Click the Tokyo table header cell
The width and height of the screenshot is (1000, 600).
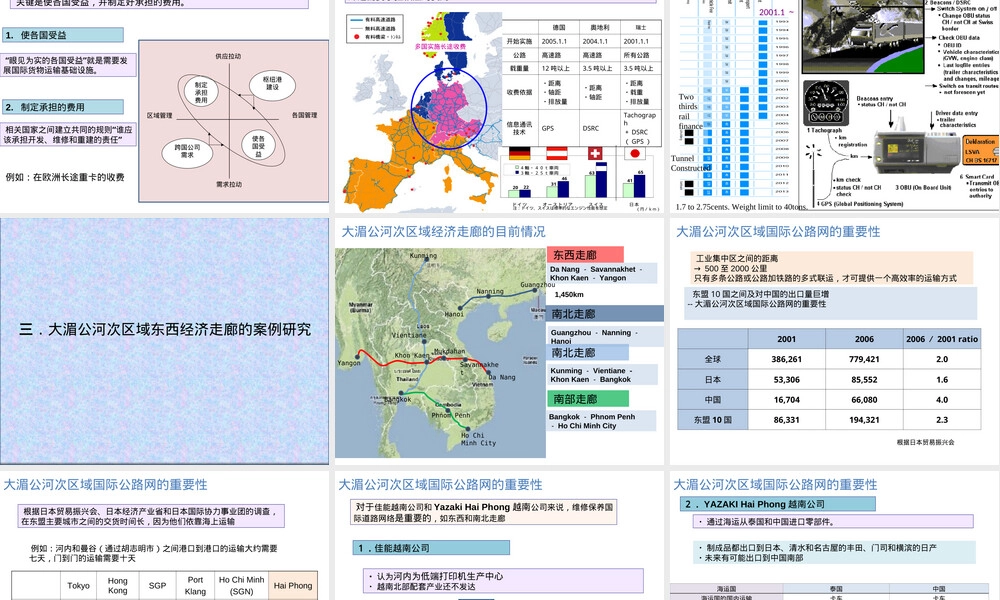coord(78,585)
